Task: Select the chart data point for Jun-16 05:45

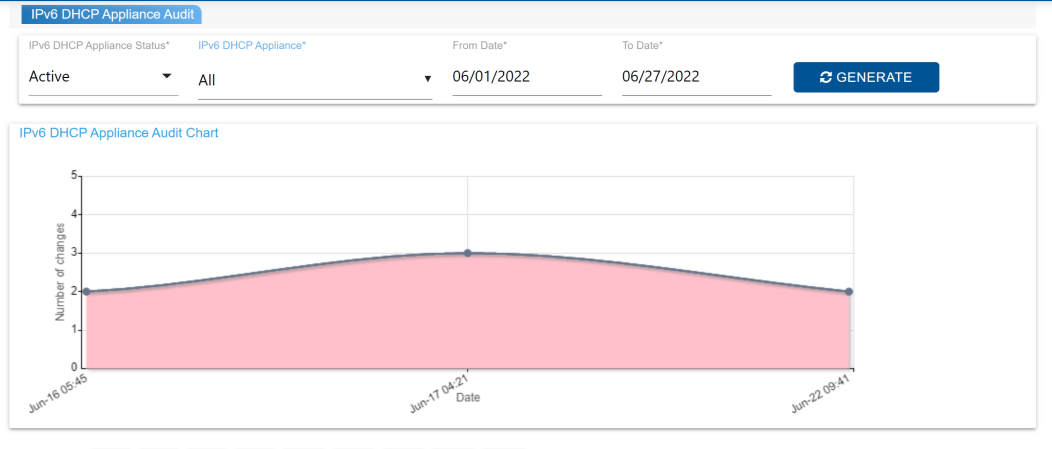Action: point(87,292)
